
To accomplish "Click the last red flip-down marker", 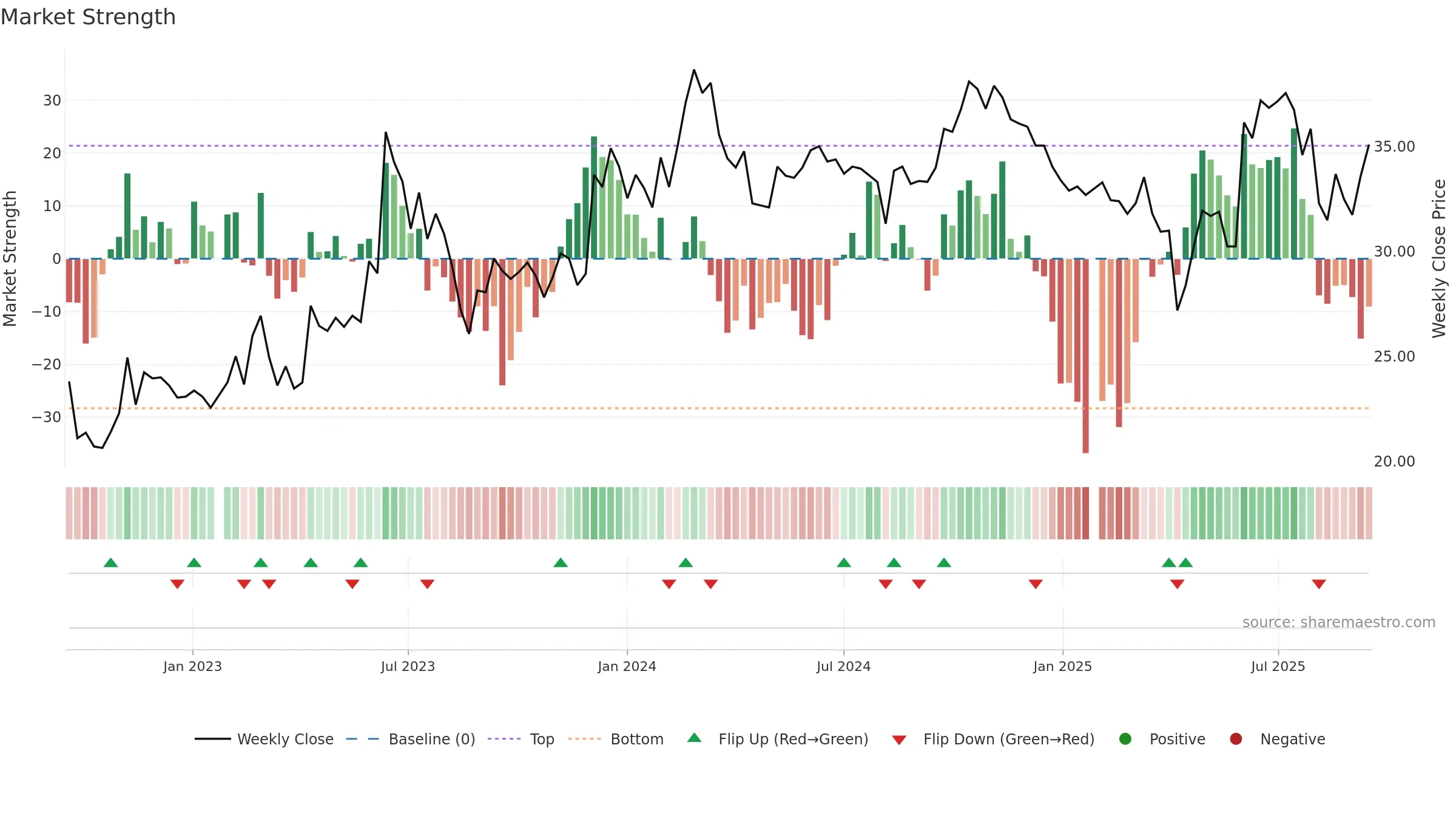I will pos(1319,584).
